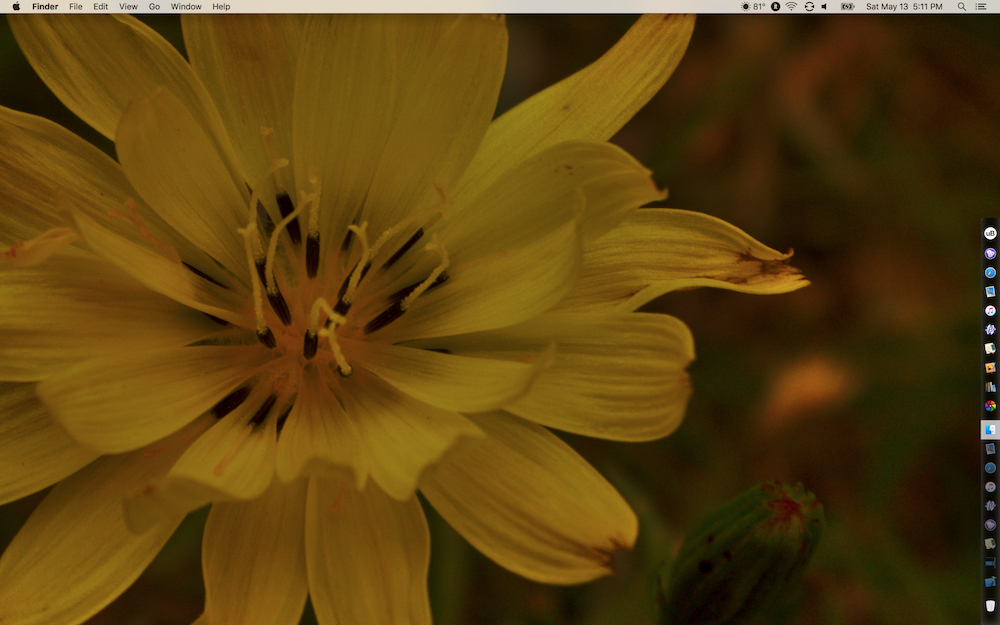Open the Go menu
Screen dimensions: 1000x625
tap(154, 6)
